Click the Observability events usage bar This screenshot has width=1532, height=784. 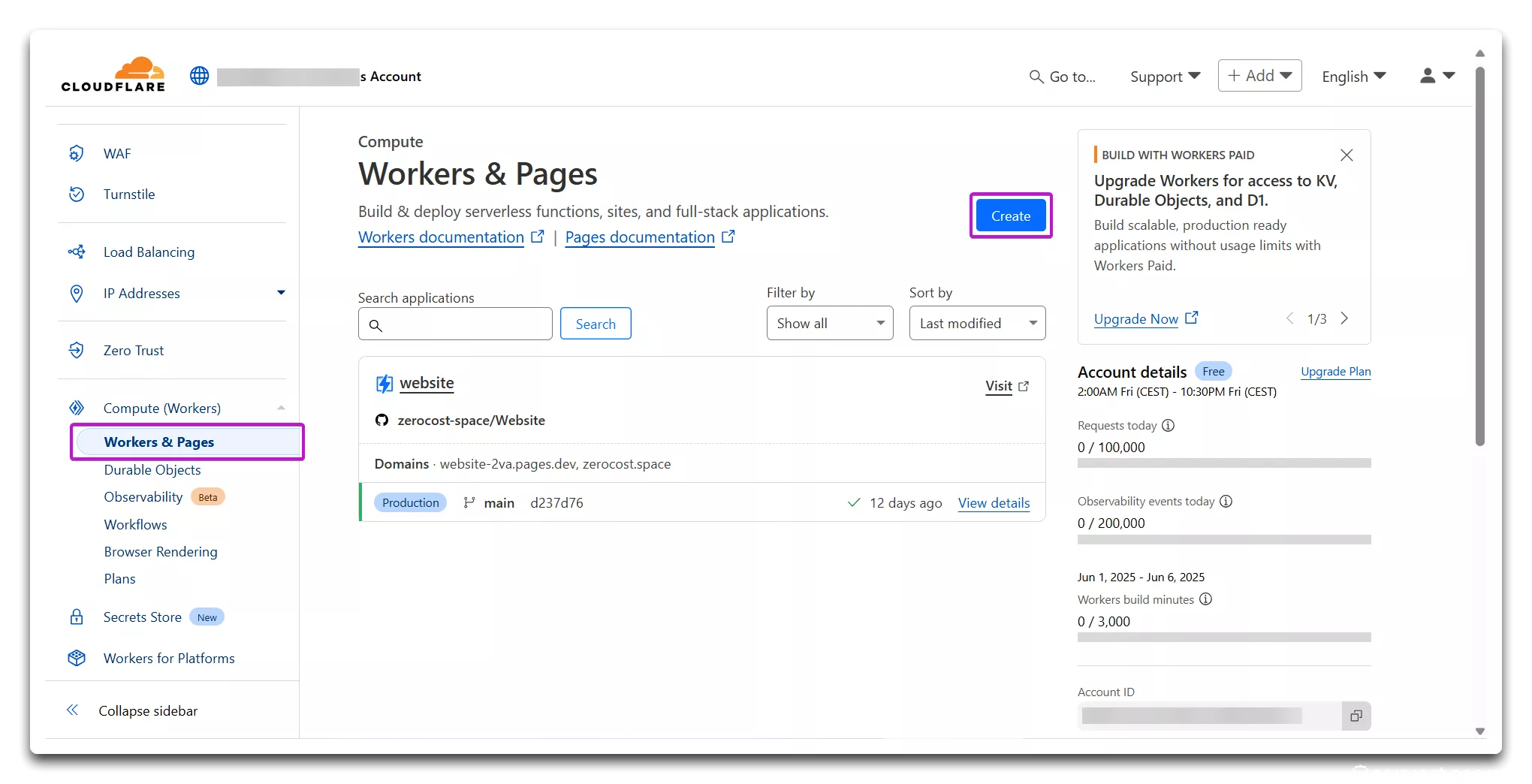(1224, 539)
